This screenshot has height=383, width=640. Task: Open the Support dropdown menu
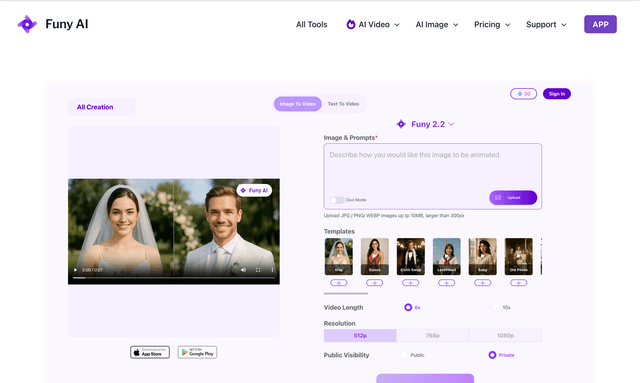click(x=546, y=24)
